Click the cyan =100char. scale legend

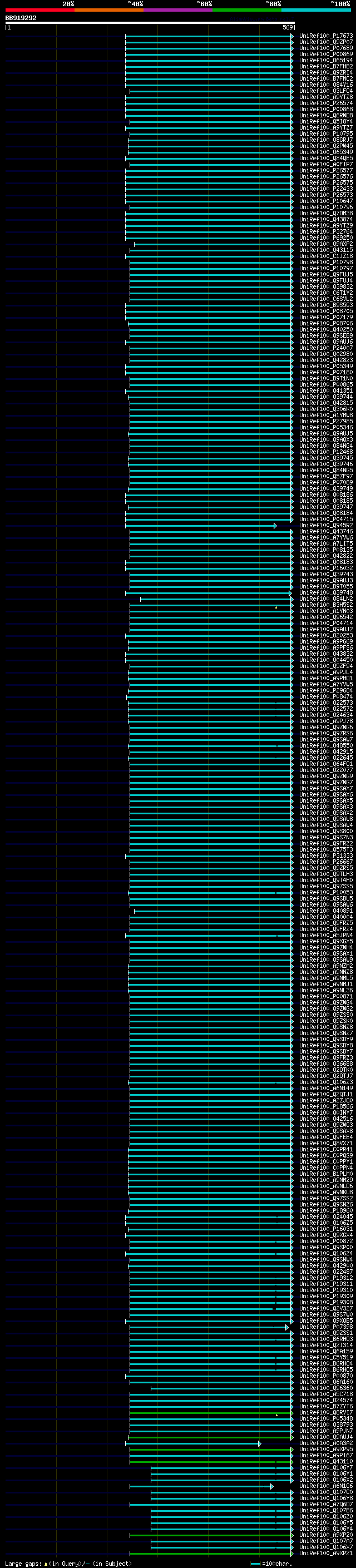tap(271, 1564)
